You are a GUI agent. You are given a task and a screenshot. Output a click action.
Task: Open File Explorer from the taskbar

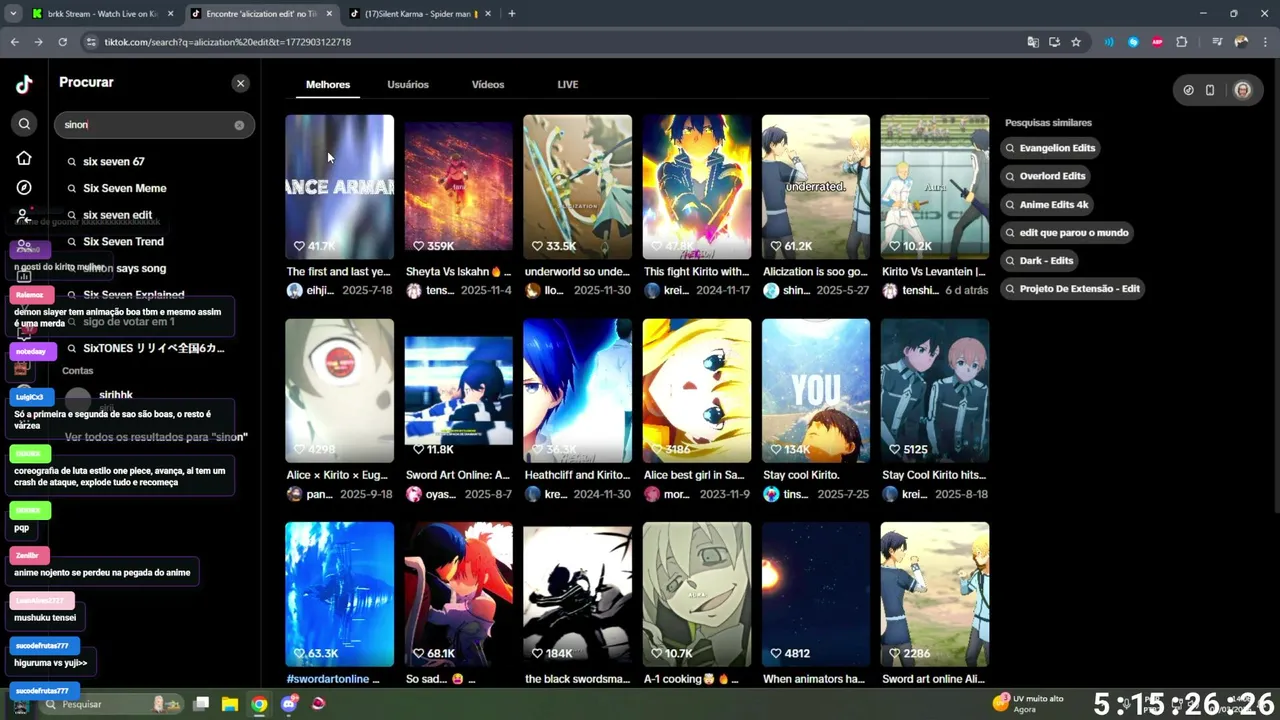point(229,704)
